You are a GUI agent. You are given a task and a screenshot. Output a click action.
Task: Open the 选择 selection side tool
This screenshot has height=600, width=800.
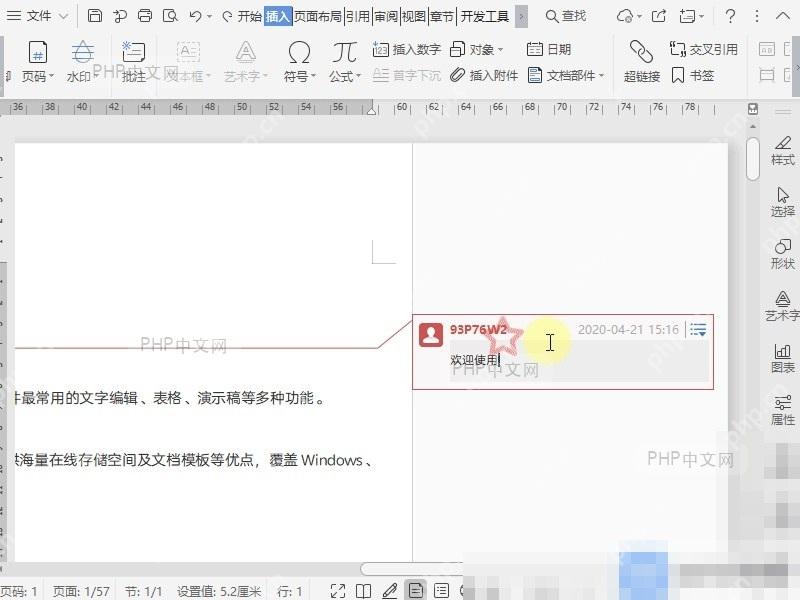tap(783, 203)
